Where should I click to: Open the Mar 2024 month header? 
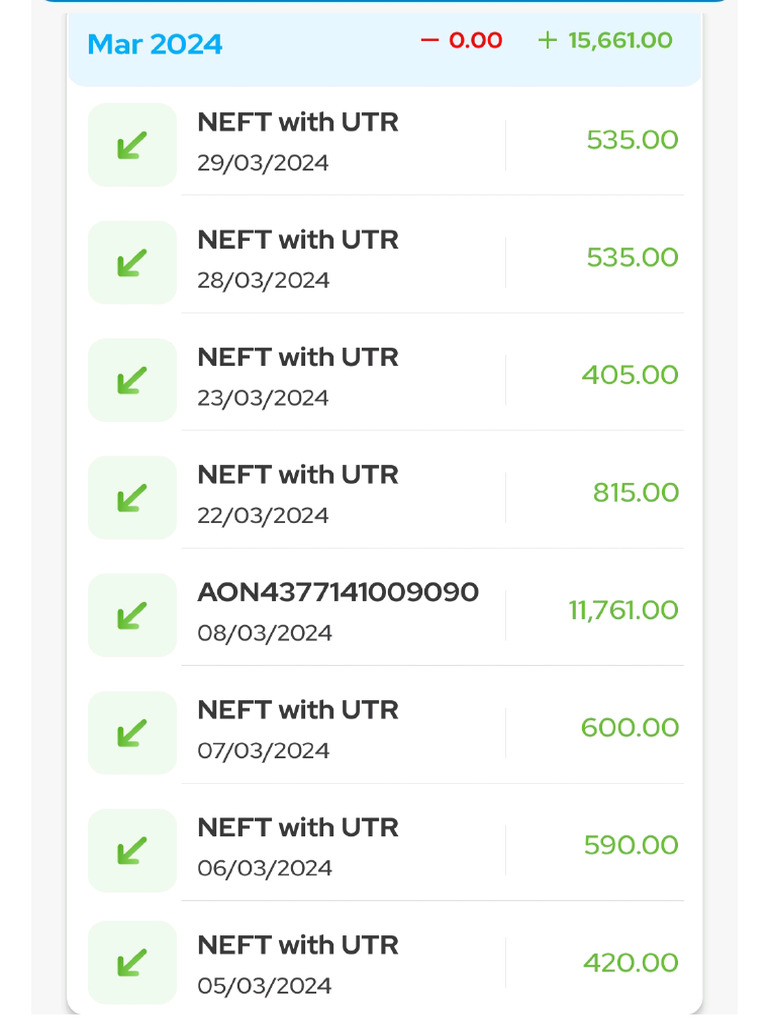click(155, 44)
